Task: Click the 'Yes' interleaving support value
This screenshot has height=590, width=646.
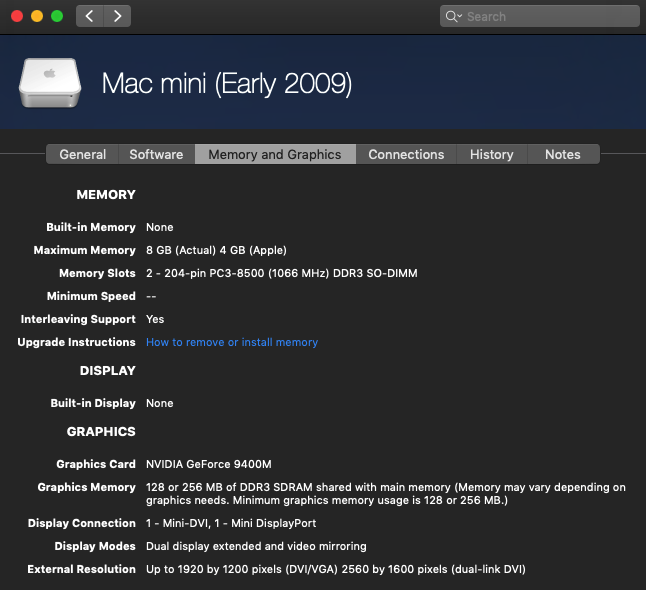Action: 155,319
